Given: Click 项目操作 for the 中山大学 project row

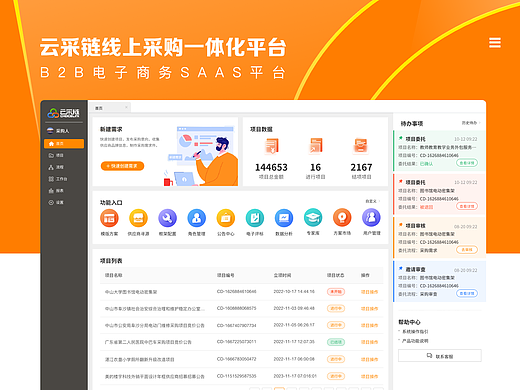Looking at the screenshot, I should [369, 292].
